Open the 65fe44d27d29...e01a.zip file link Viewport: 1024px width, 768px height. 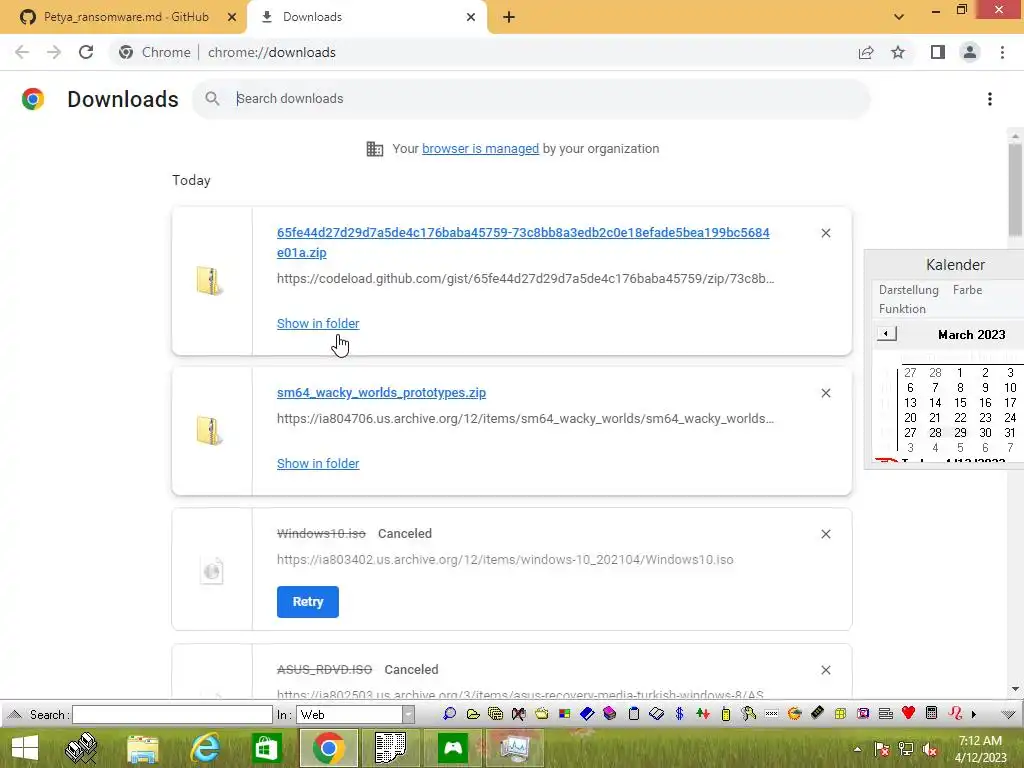pyautogui.click(x=523, y=242)
